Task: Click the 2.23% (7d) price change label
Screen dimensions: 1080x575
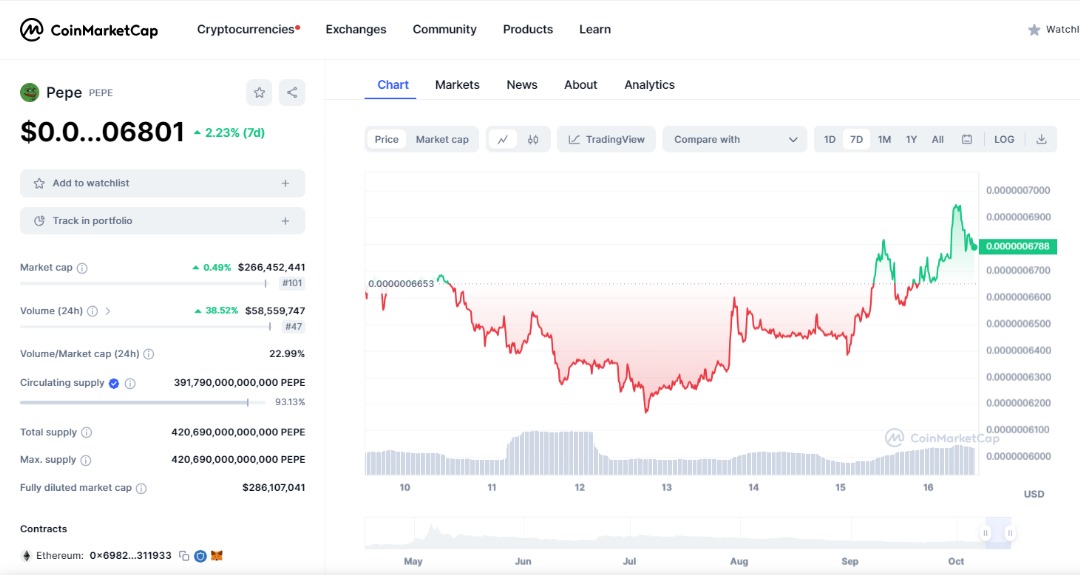Action: pyautogui.click(x=229, y=133)
